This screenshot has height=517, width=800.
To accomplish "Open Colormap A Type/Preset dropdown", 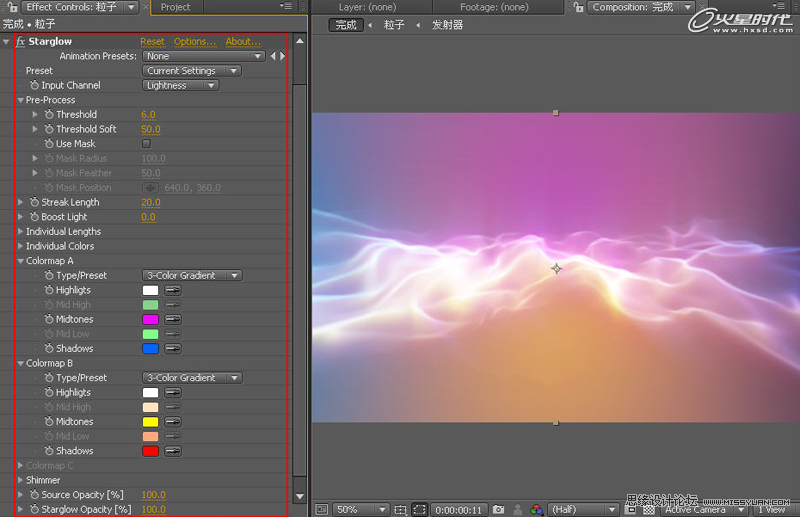I will [x=192, y=276].
